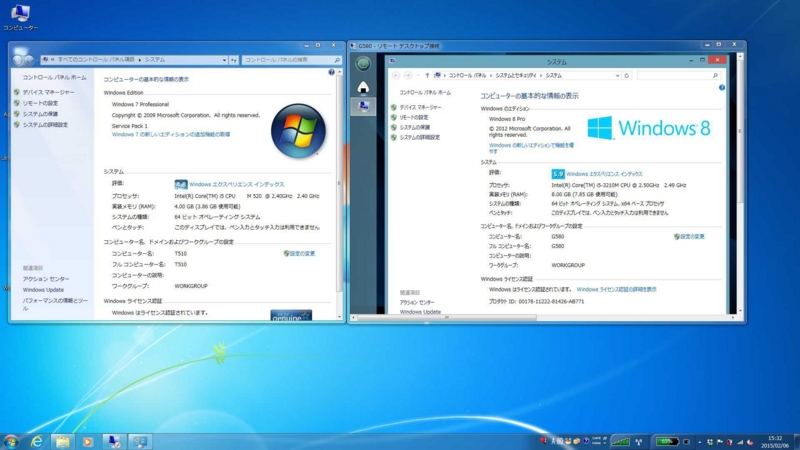Open デバイス マネージャー in Windows 7 window
800x450 pixels.
click(x=48, y=92)
